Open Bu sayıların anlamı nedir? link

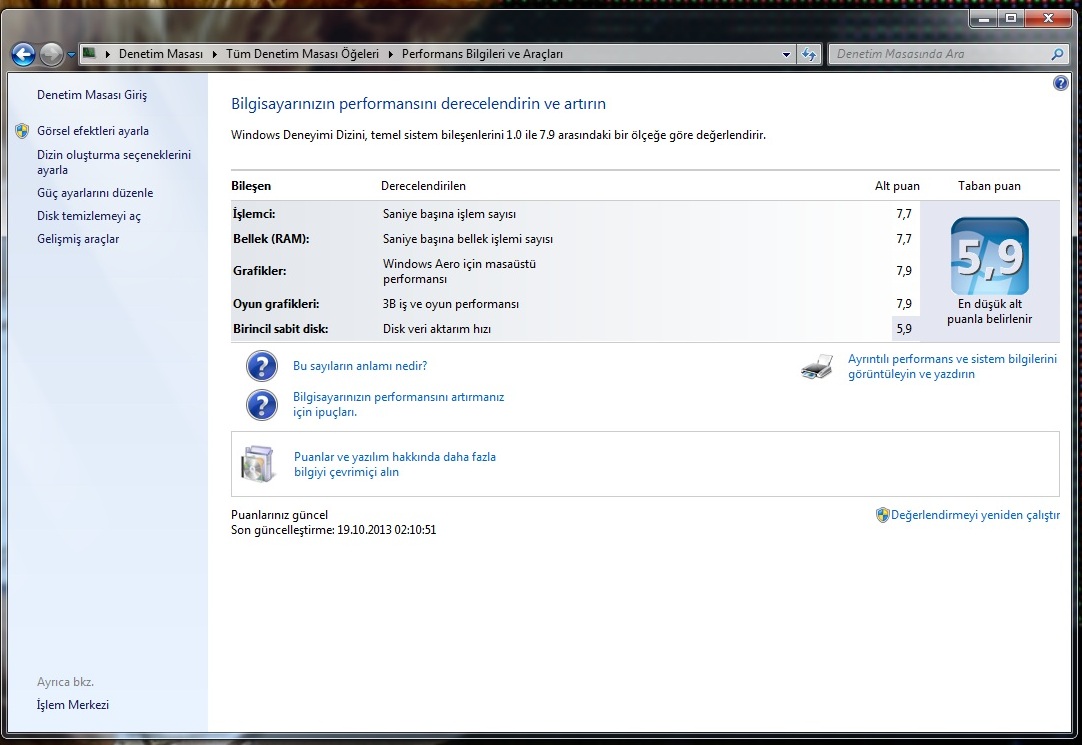pos(360,366)
